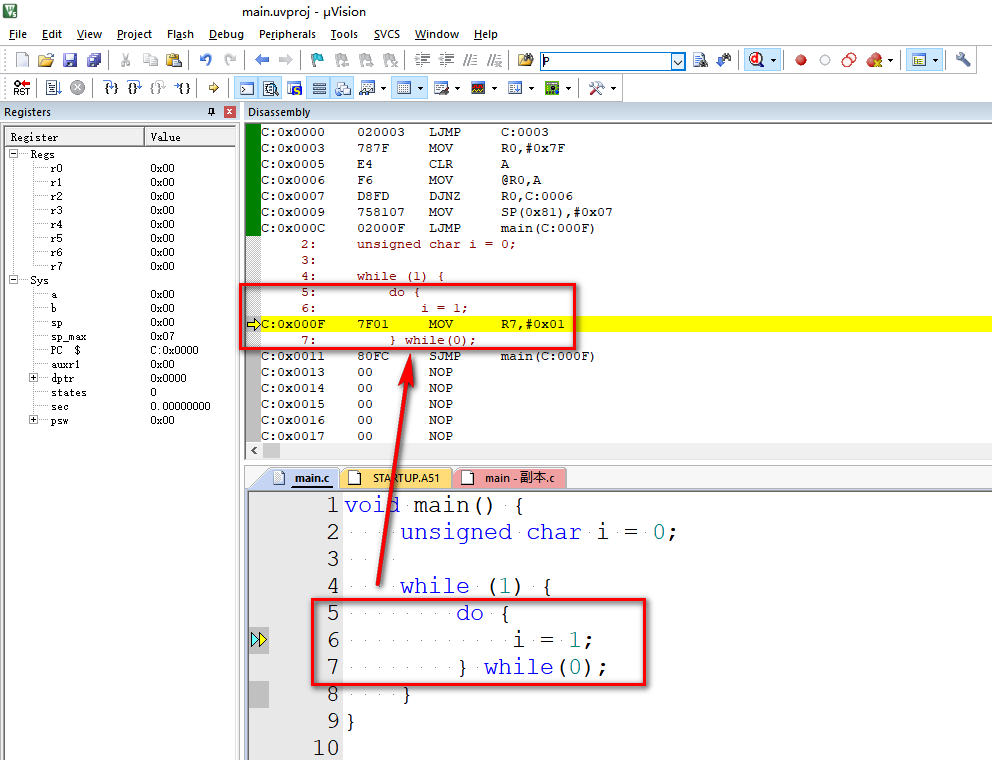Screen dimensions: 992x760
Task: Open the Peripherals menu
Action: point(287,33)
